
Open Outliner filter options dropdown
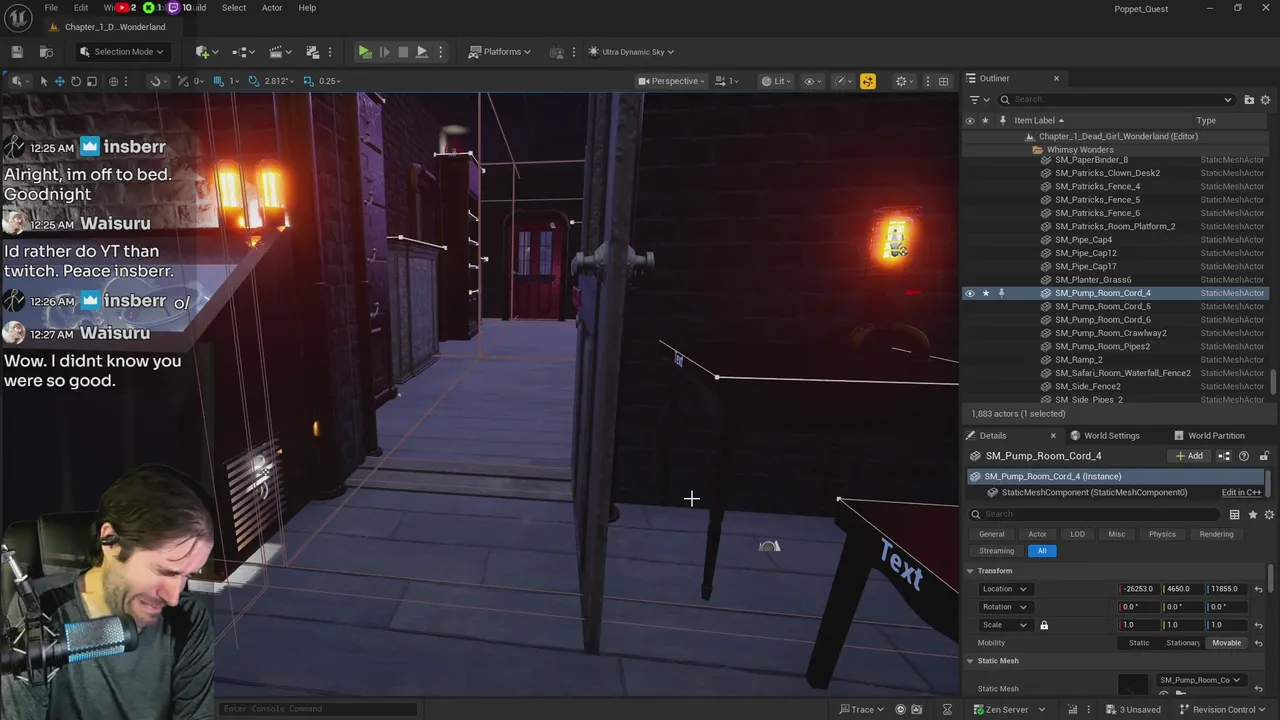tap(979, 100)
